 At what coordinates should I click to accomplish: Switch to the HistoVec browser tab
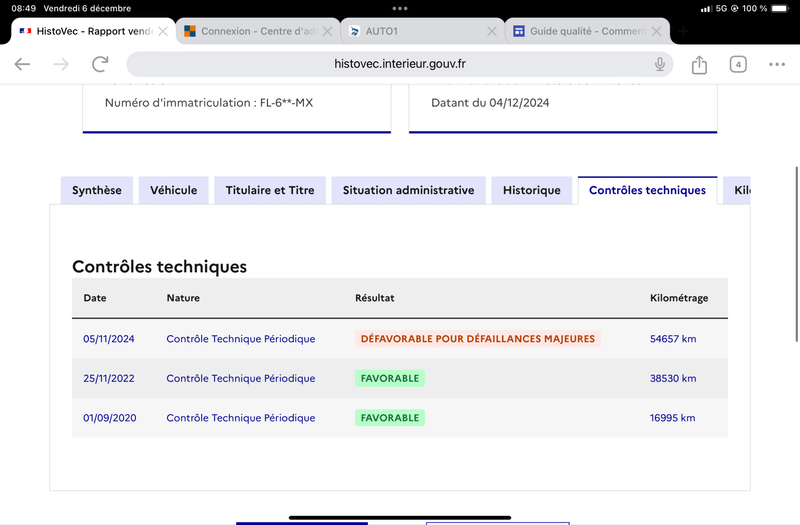93,31
